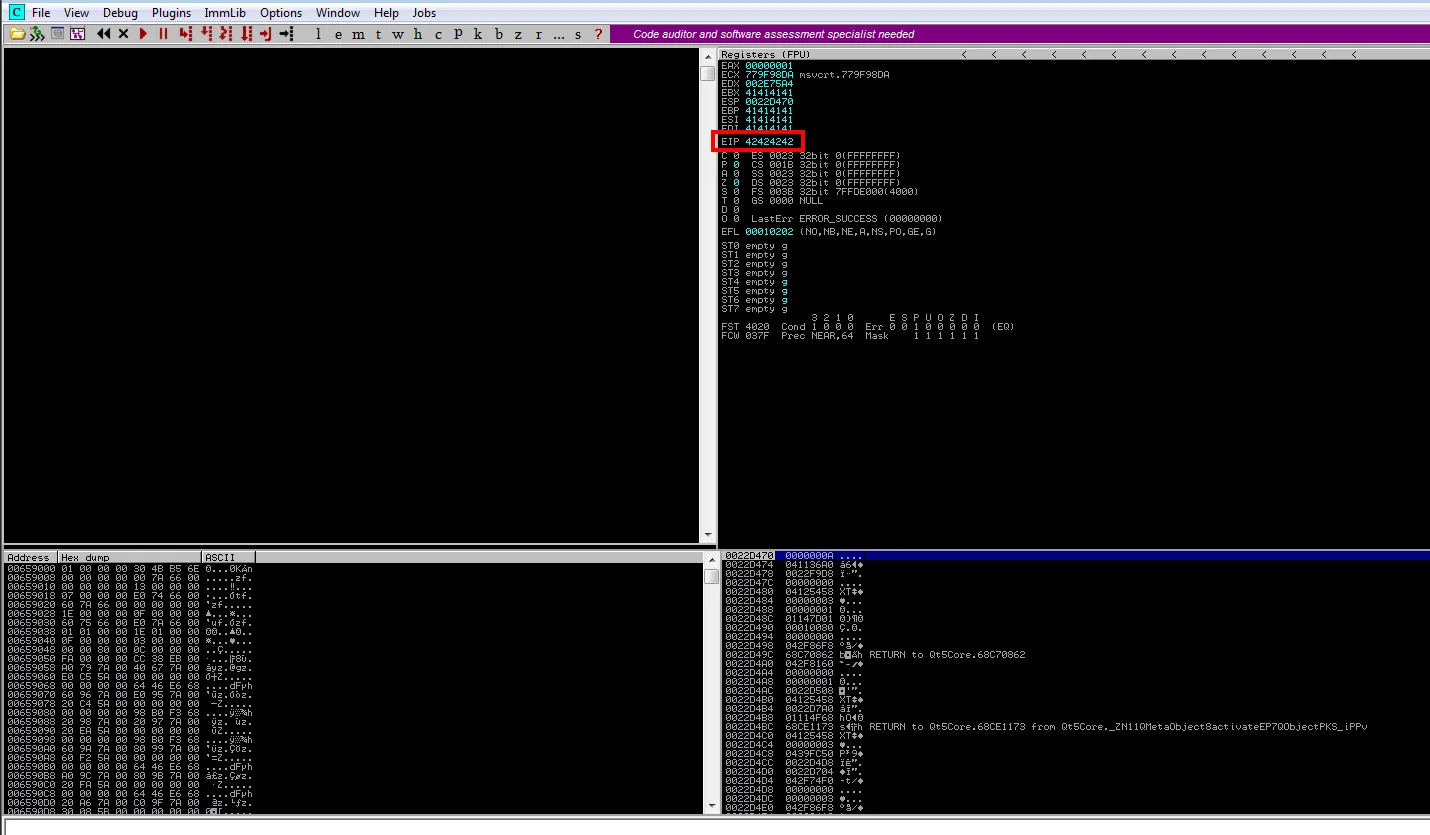Open the Options menu
The width and height of the screenshot is (1430, 835).
click(281, 13)
